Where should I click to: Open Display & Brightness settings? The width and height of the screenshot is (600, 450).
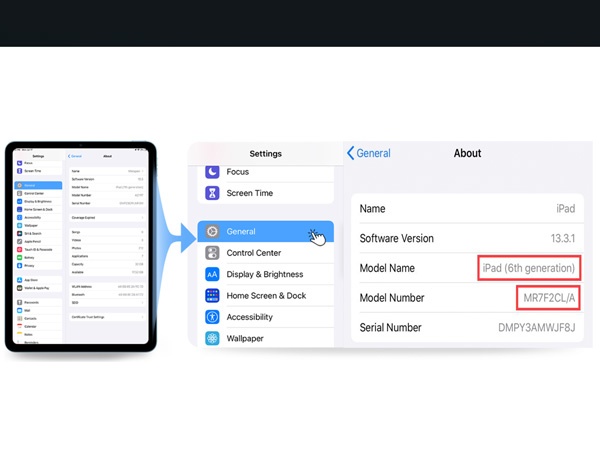[266, 274]
